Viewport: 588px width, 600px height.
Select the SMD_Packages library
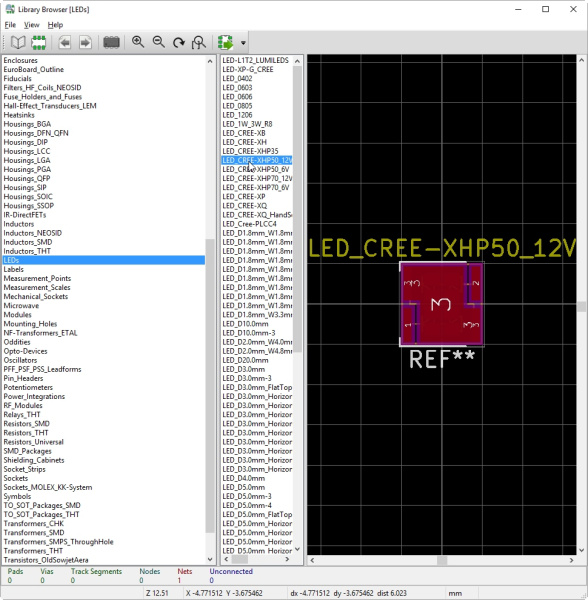tap(28, 451)
